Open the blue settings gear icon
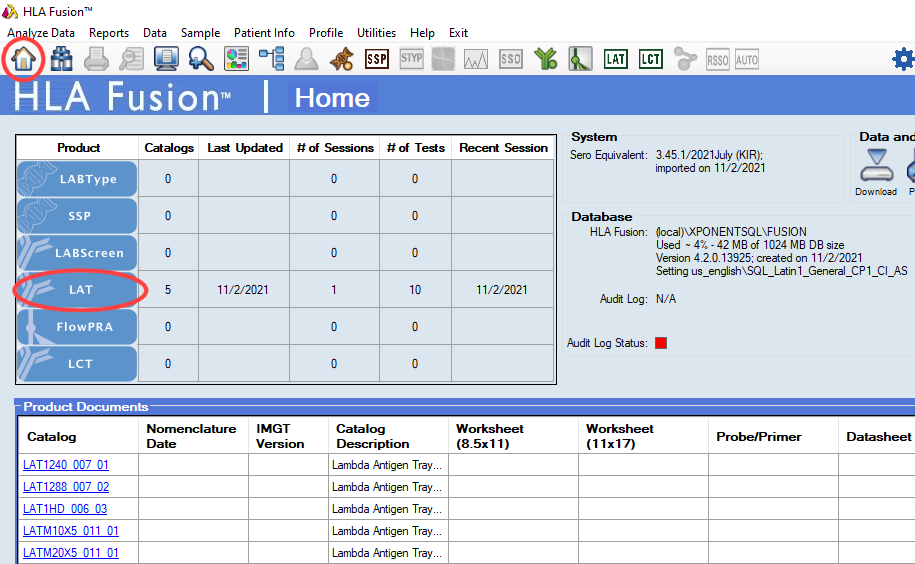The width and height of the screenshot is (915, 564). (x=904, y=59)
